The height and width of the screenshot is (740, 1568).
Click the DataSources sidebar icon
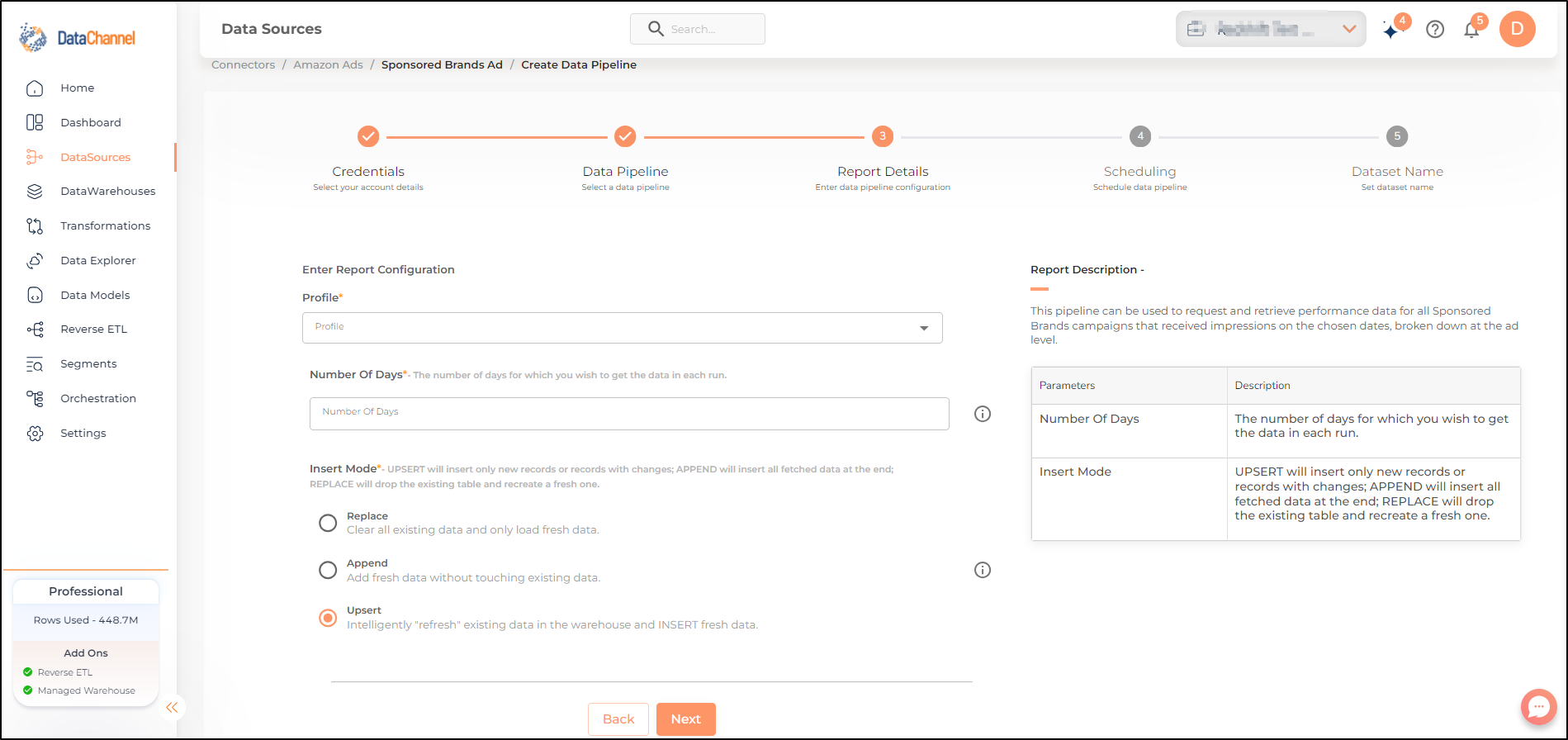coord(35,157)
